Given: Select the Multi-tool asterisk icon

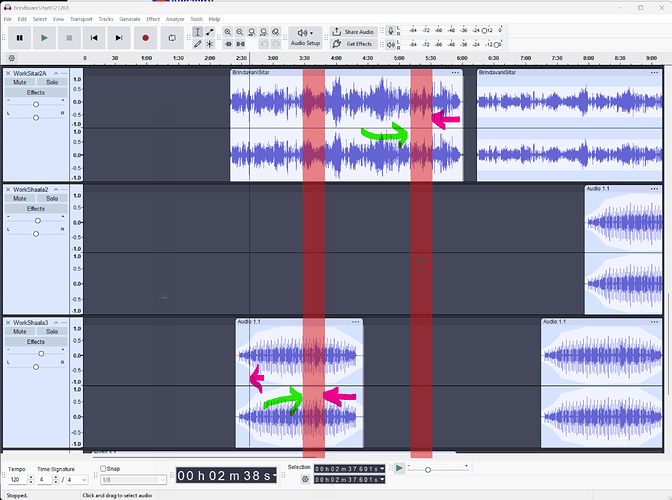Looking at the screenshot, I should tap(210, 44).
